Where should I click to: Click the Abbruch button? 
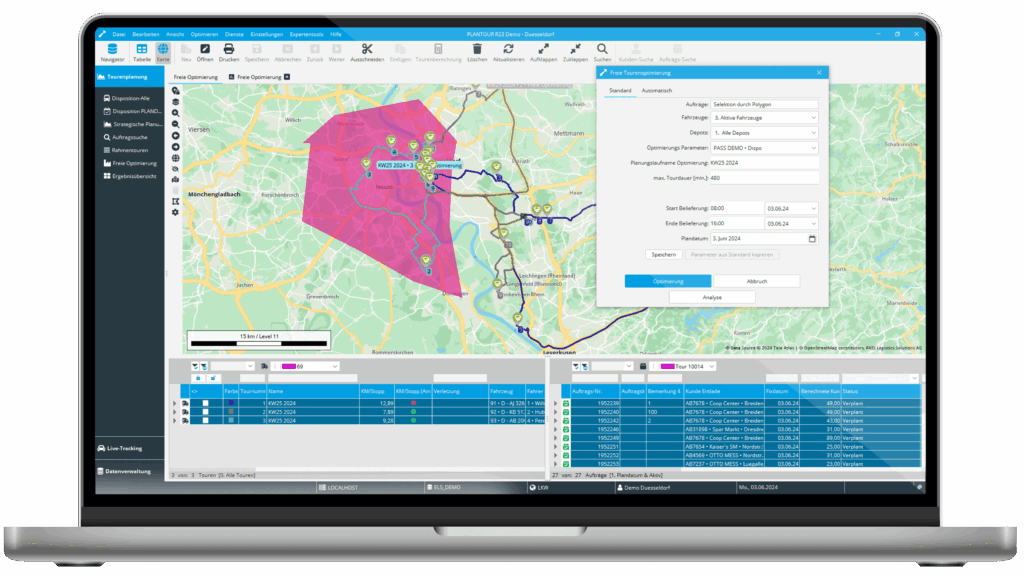point(756,282)
